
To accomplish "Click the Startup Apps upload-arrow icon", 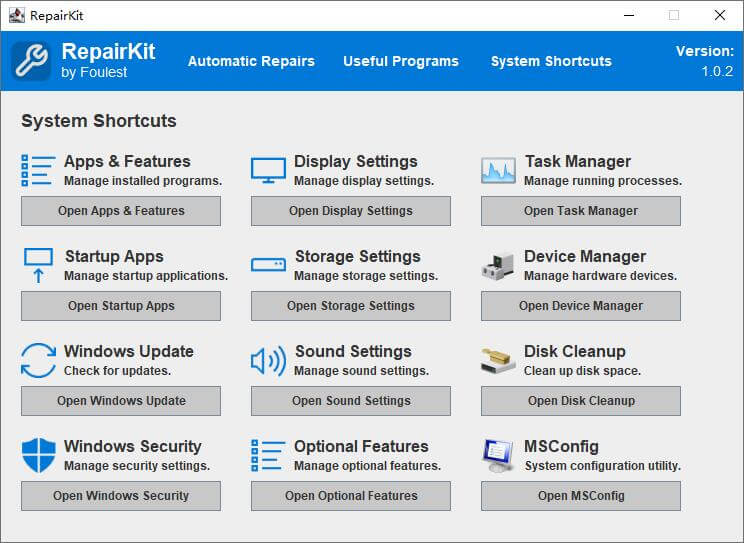I will point(38,265).
